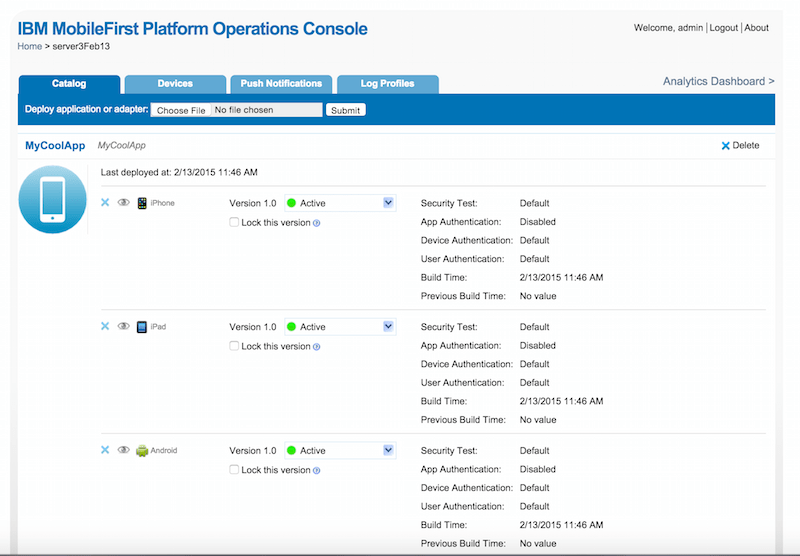The width and height of the screenshot is (800, 556).
Task: Submit the deploy application form
Action: 345,110
